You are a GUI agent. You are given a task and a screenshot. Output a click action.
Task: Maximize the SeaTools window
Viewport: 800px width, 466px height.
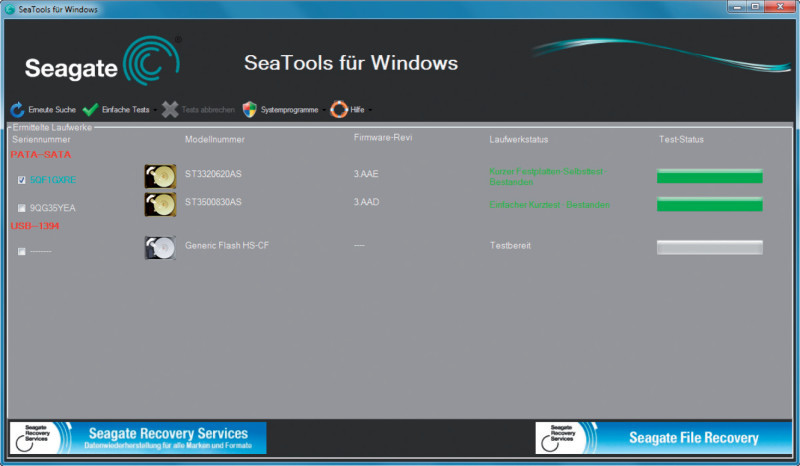(x=755, y=7)
